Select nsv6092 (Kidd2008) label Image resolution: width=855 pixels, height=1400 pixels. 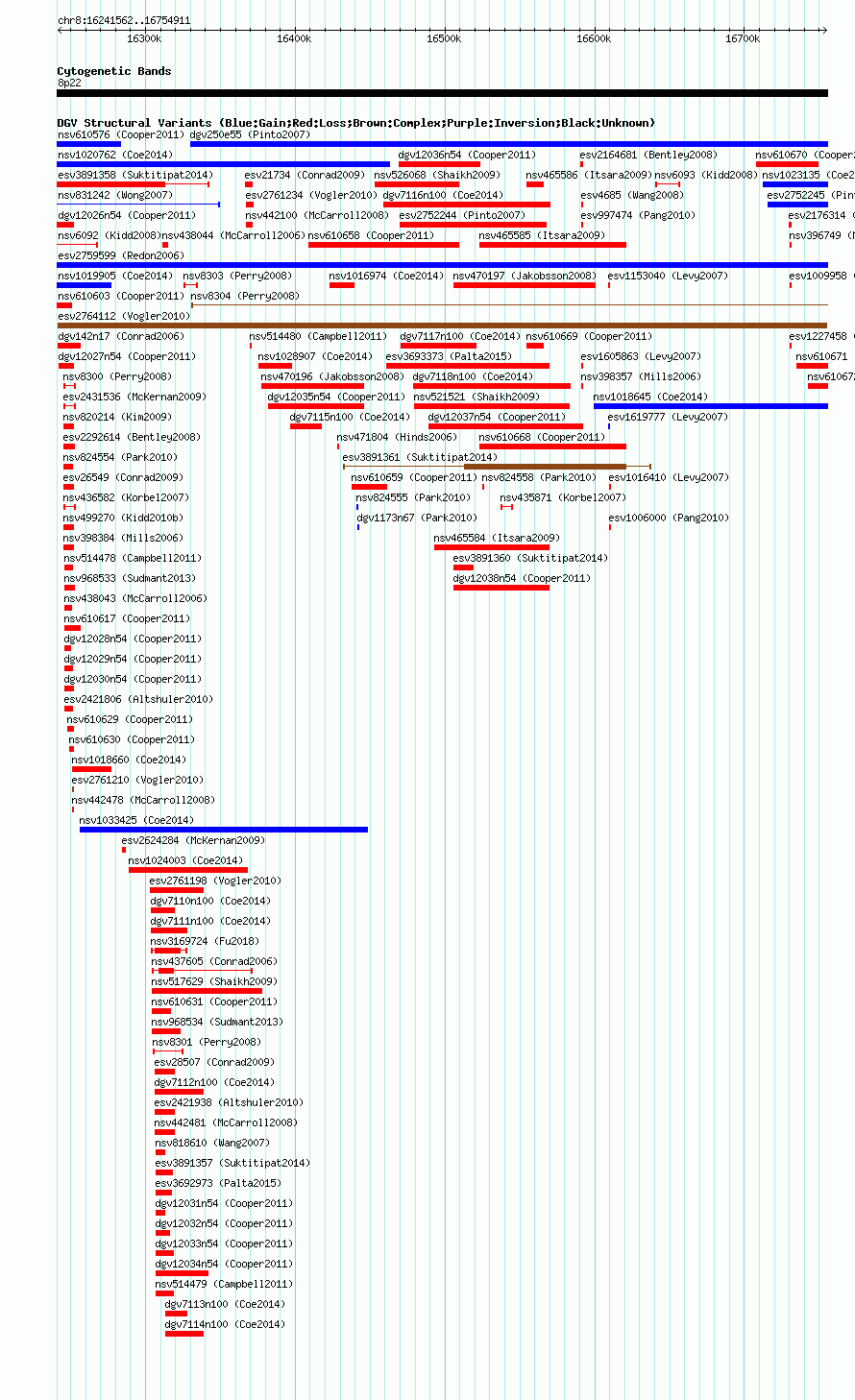109,235
